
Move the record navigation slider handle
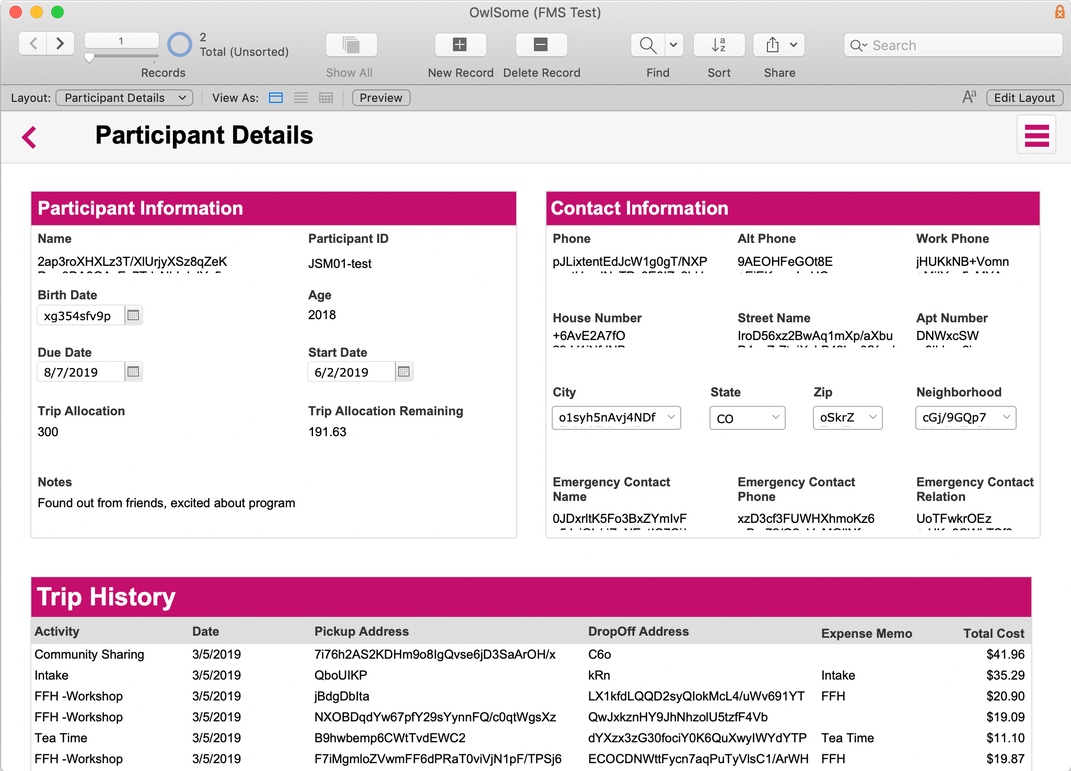coord(89,59)
